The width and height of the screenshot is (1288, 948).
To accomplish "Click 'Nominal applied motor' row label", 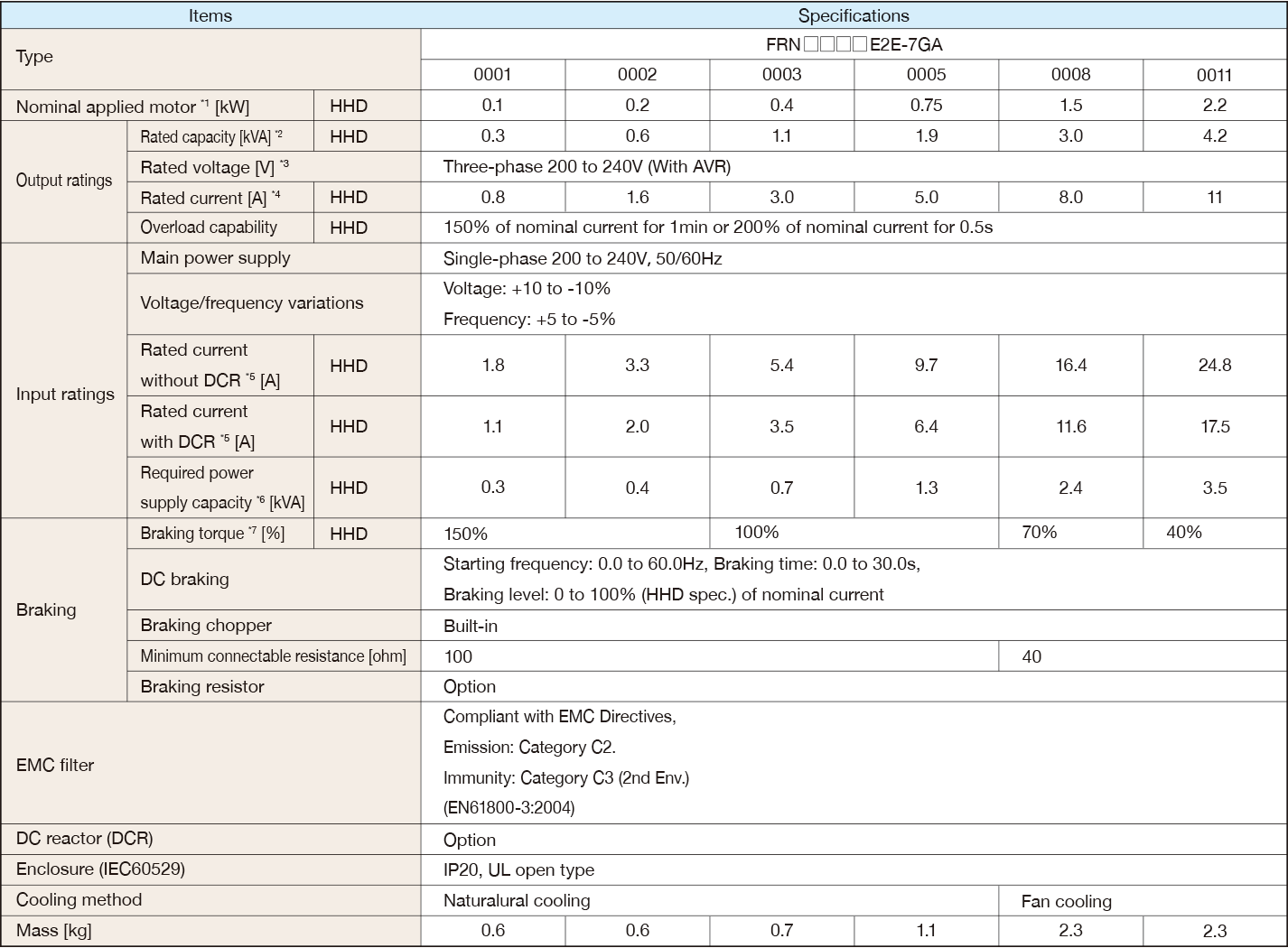I will [132, 107].
